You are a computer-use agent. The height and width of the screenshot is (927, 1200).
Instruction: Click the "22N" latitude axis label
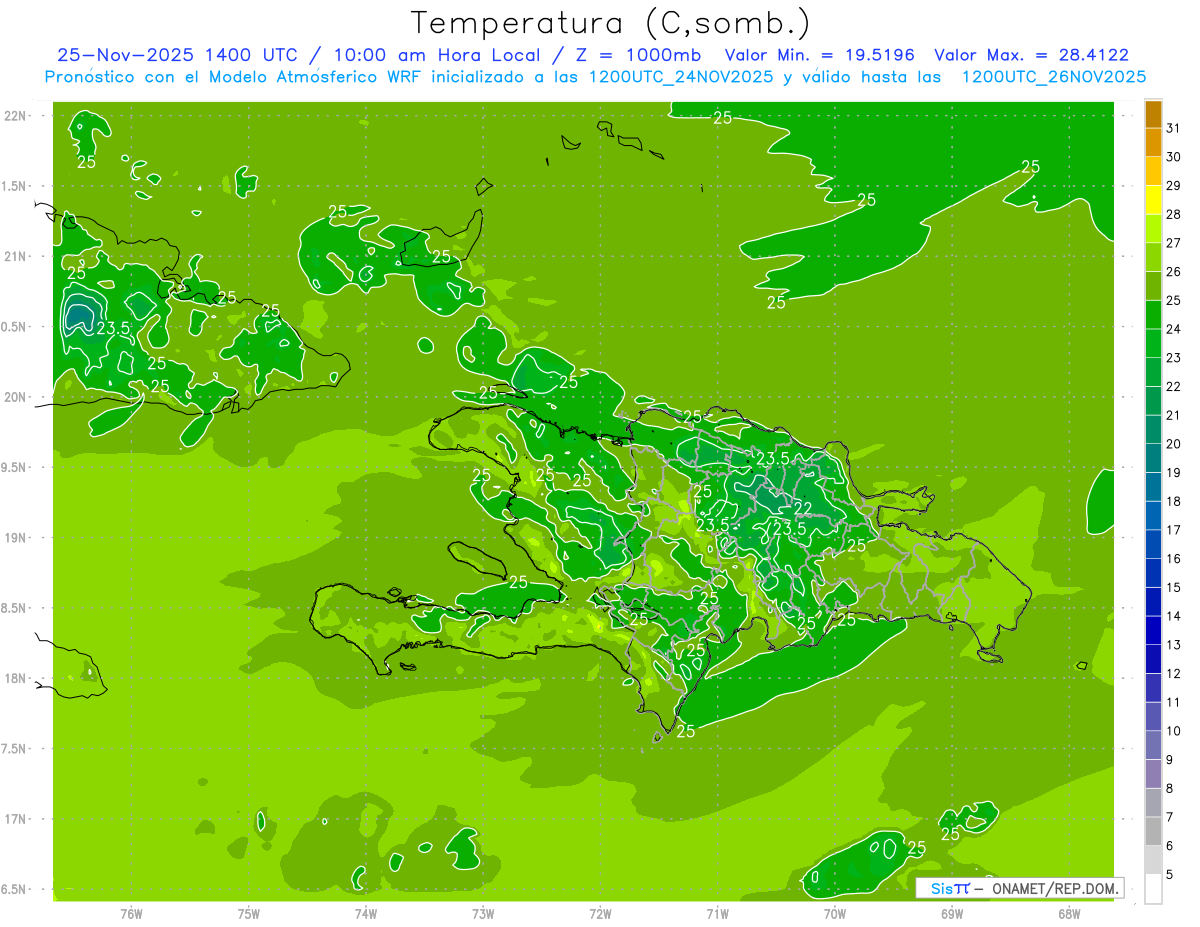pos(17,116)
